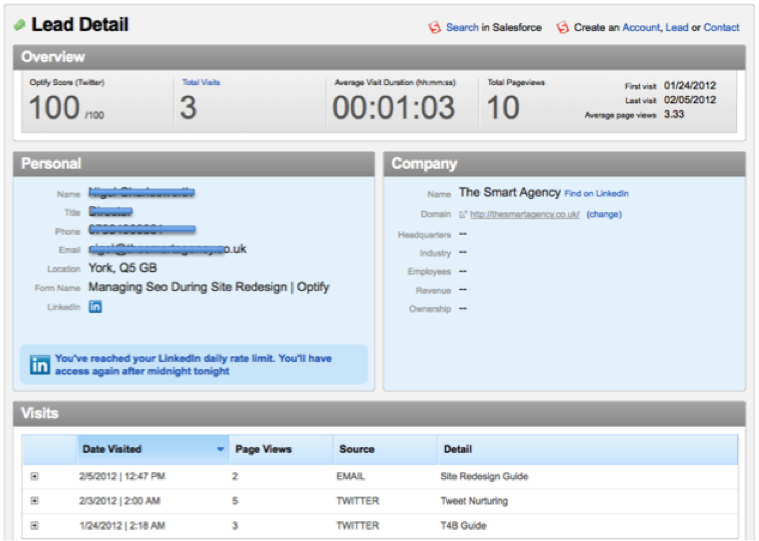
Task: Click the green tag icon beside Lead Detail
Action: (x=19, y=25)
